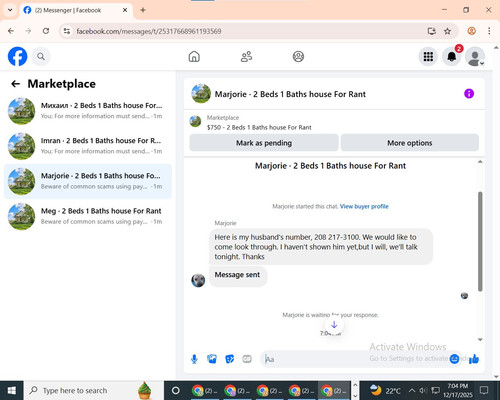Click the Message sent bubble

tap(238, 275)
